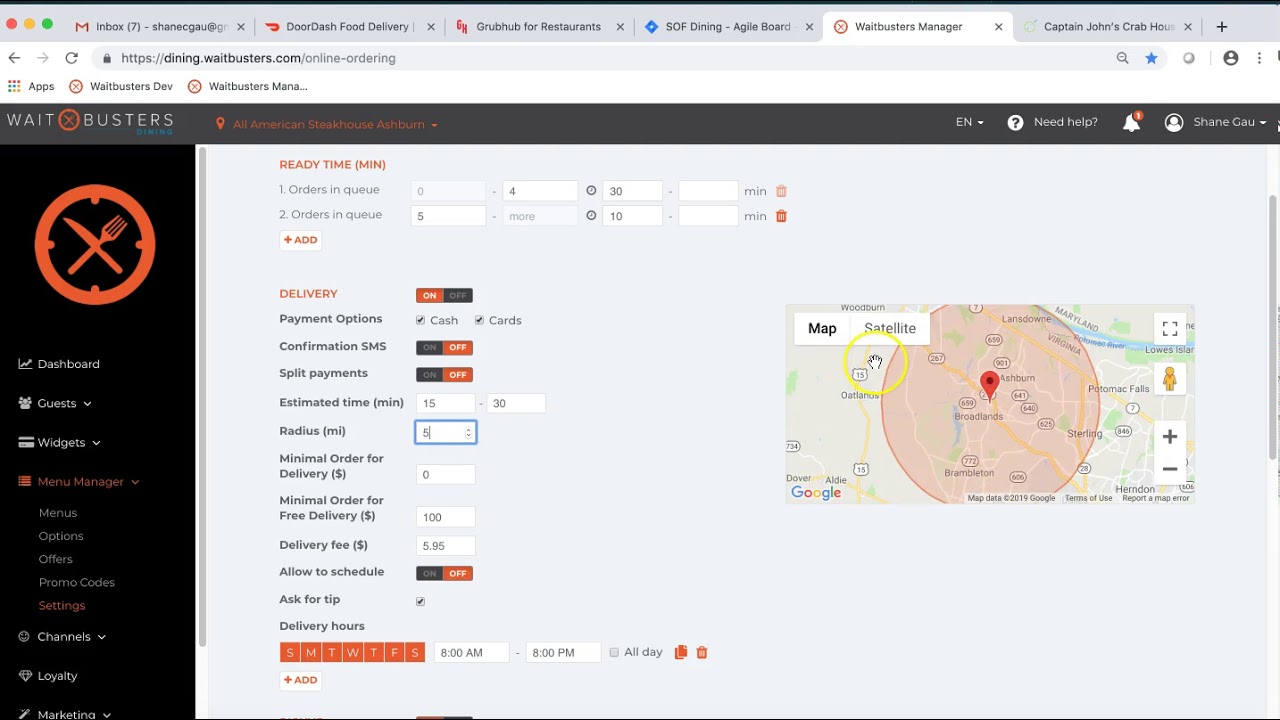Open Offers in the sidebar
The image size is (1280, 720).
click(56, 559)
